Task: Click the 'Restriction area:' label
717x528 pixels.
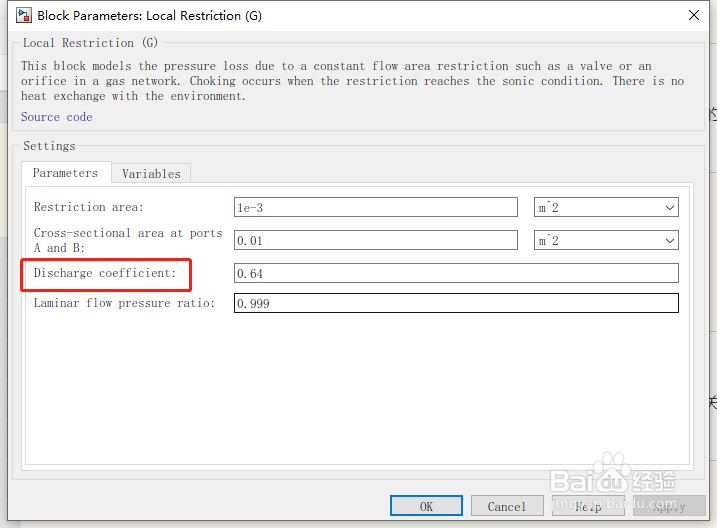Action: pyautogui.click(x=89, y=207)
